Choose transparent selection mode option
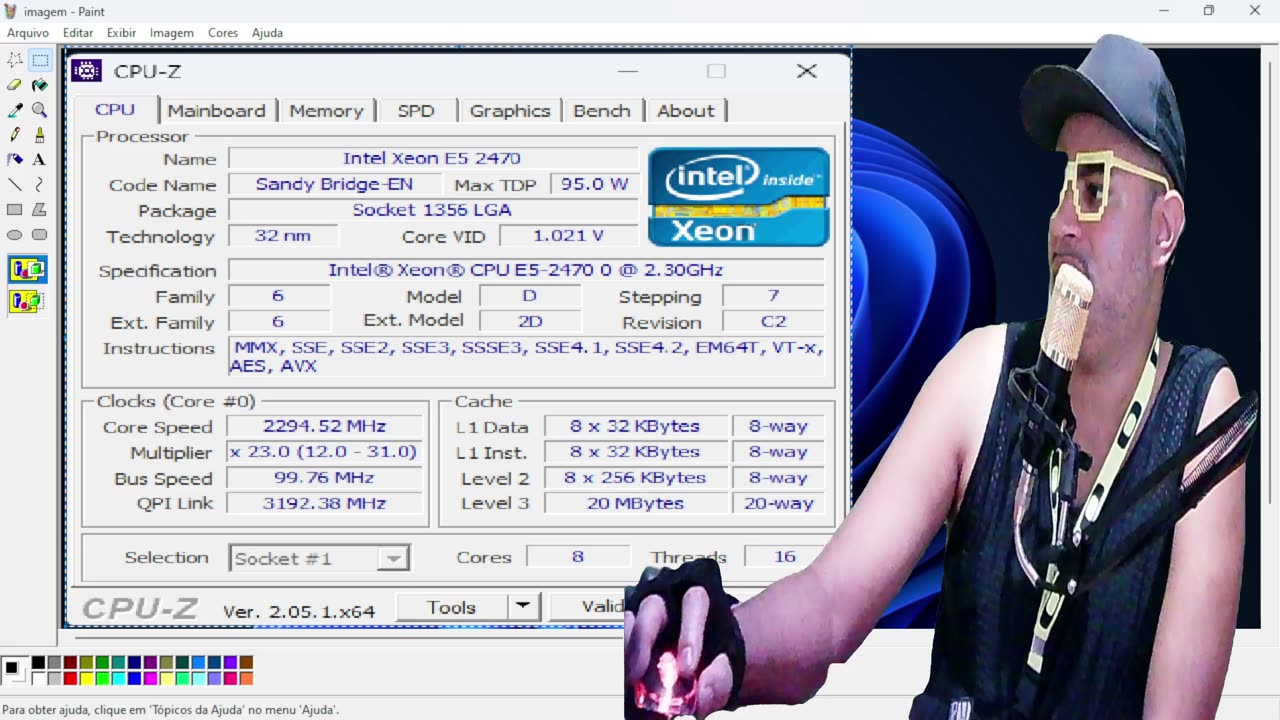Viewport: 1280px width, 720px height. pyautogui.click(x=27, y=301)
